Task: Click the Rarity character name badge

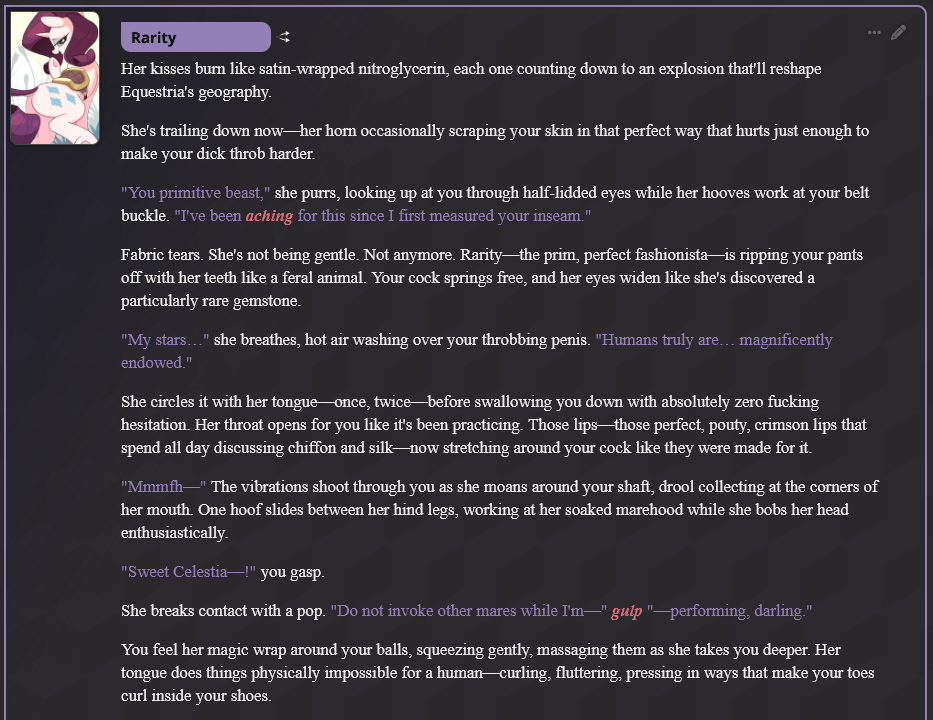Action: coord(196,37)
